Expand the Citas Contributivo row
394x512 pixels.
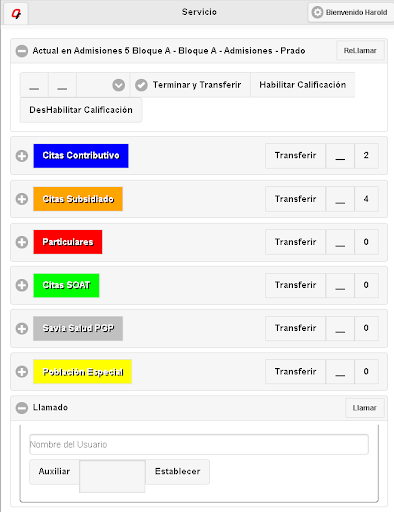point(22,156)
